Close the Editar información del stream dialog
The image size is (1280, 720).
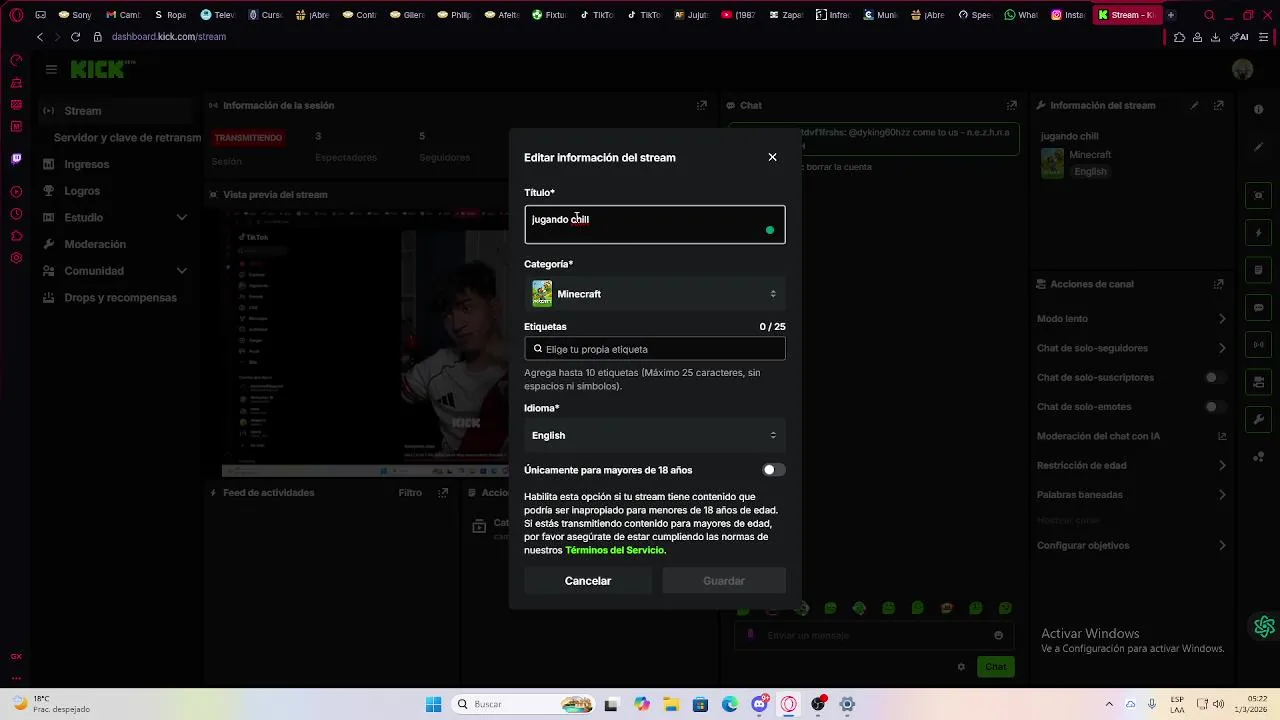[x=772, y=157]
